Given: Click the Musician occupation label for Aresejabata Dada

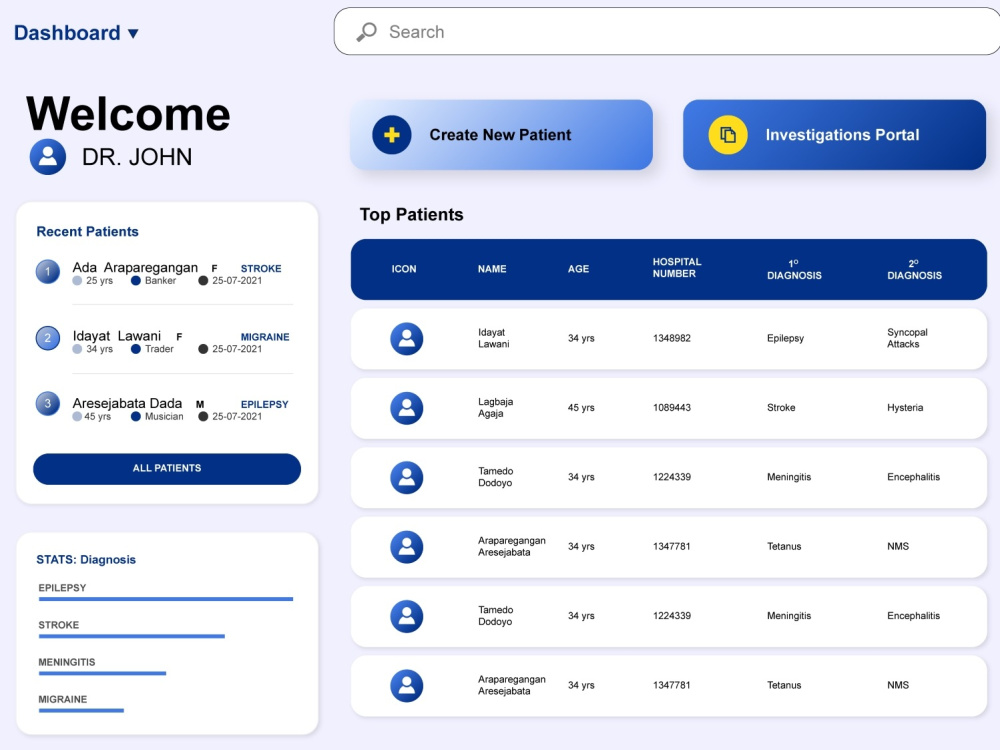Looking at the screenshot, I should (x=164, y=416).
